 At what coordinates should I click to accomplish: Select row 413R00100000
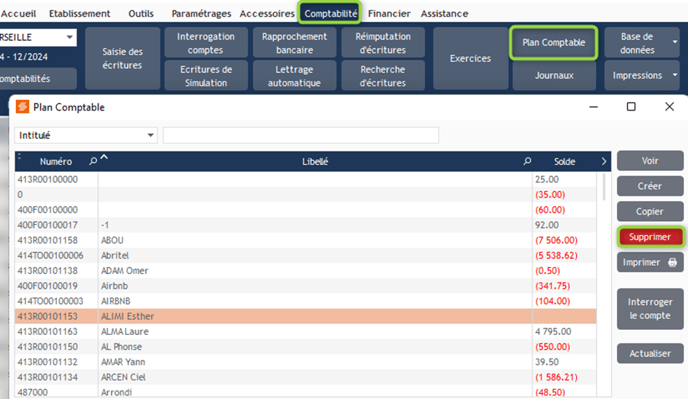click(305, 179)
